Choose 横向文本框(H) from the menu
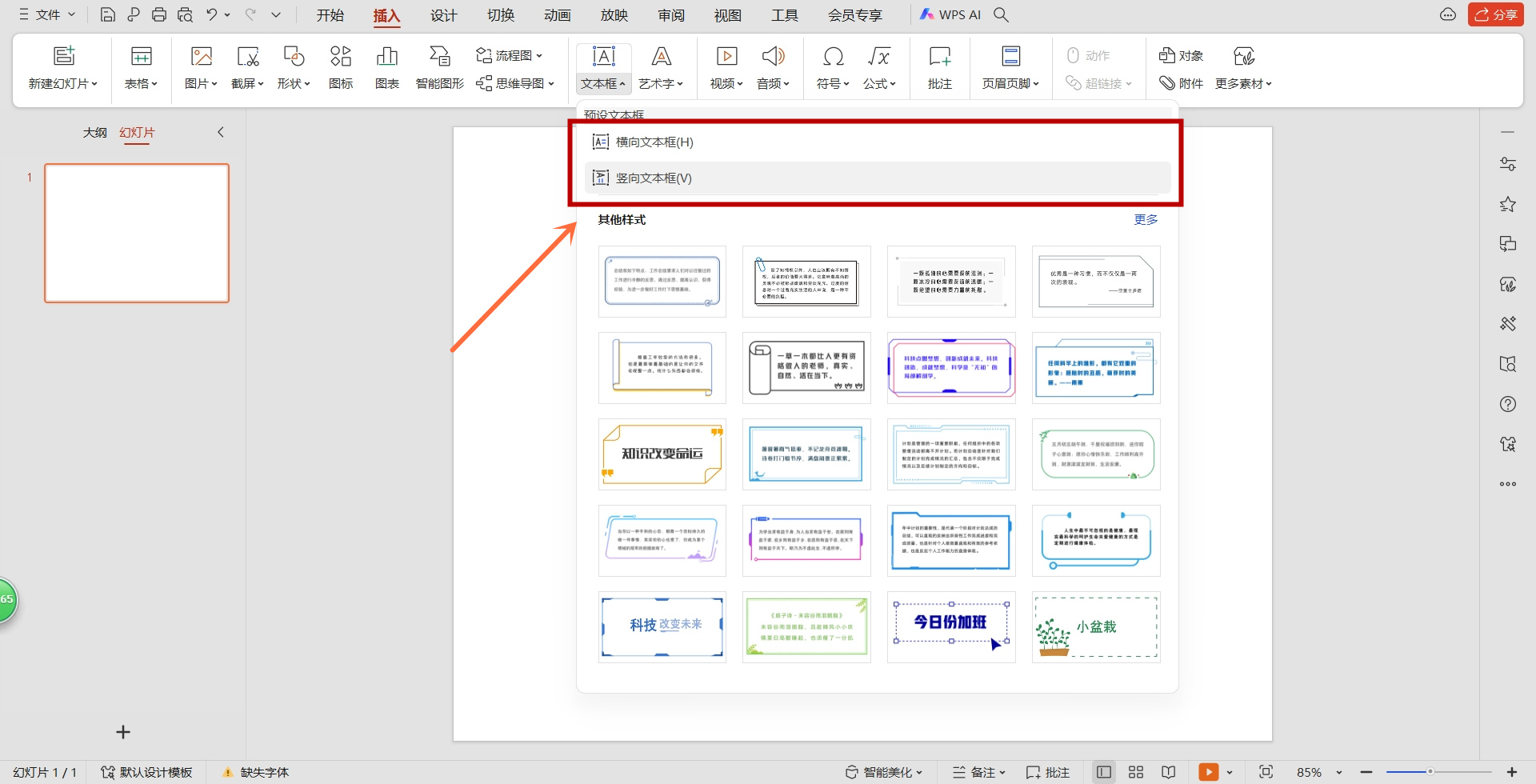This screenshot has width=1536, height=784. click(x=654, y=142)
